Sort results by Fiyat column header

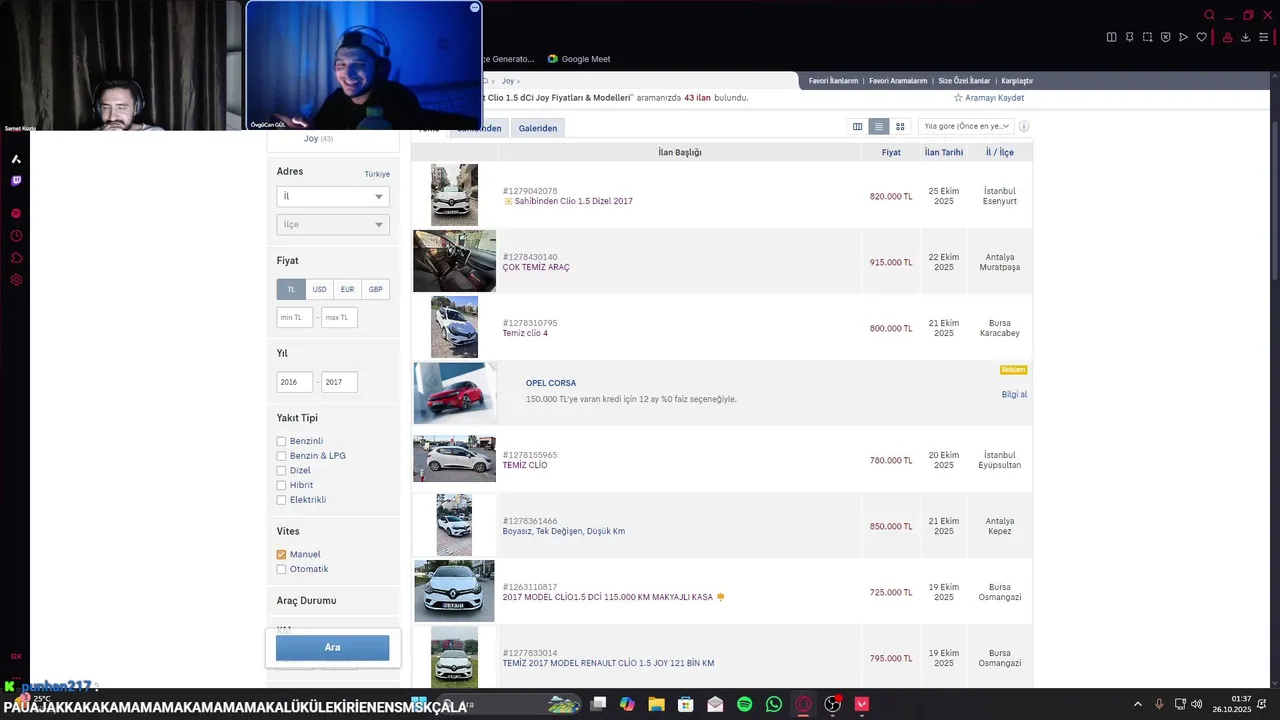click(891, 152)
